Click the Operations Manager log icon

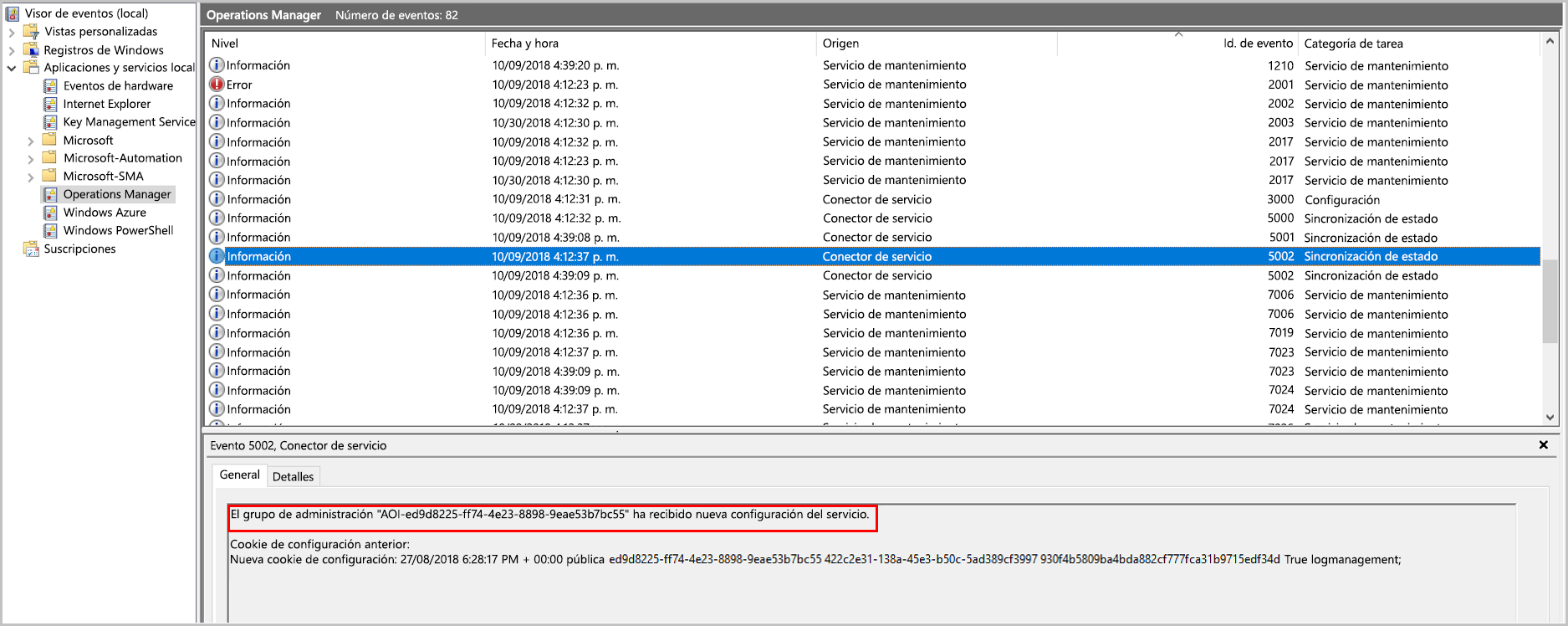click(x=50, y=194)
